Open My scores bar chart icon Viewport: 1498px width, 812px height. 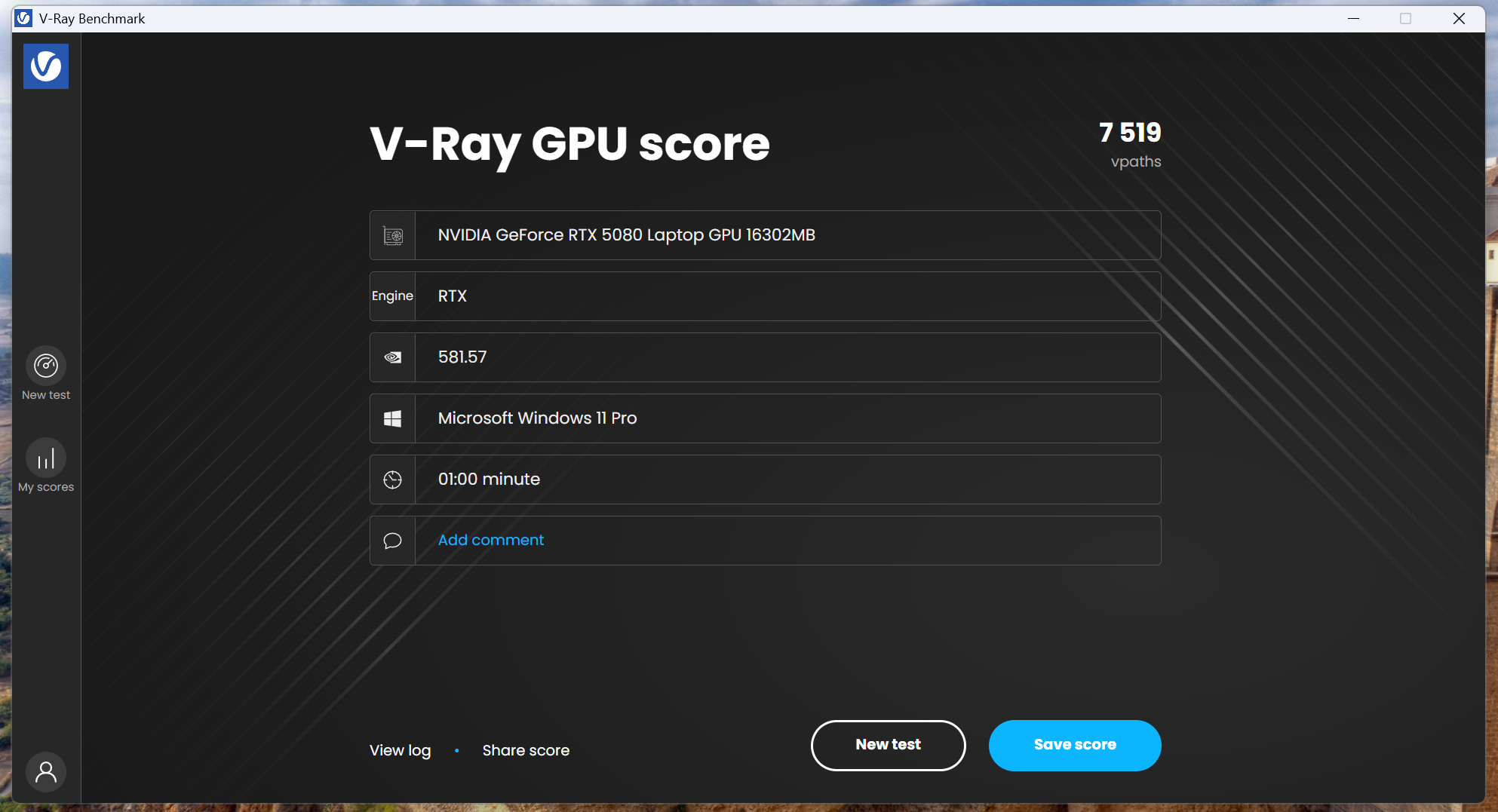click(46, 458)
